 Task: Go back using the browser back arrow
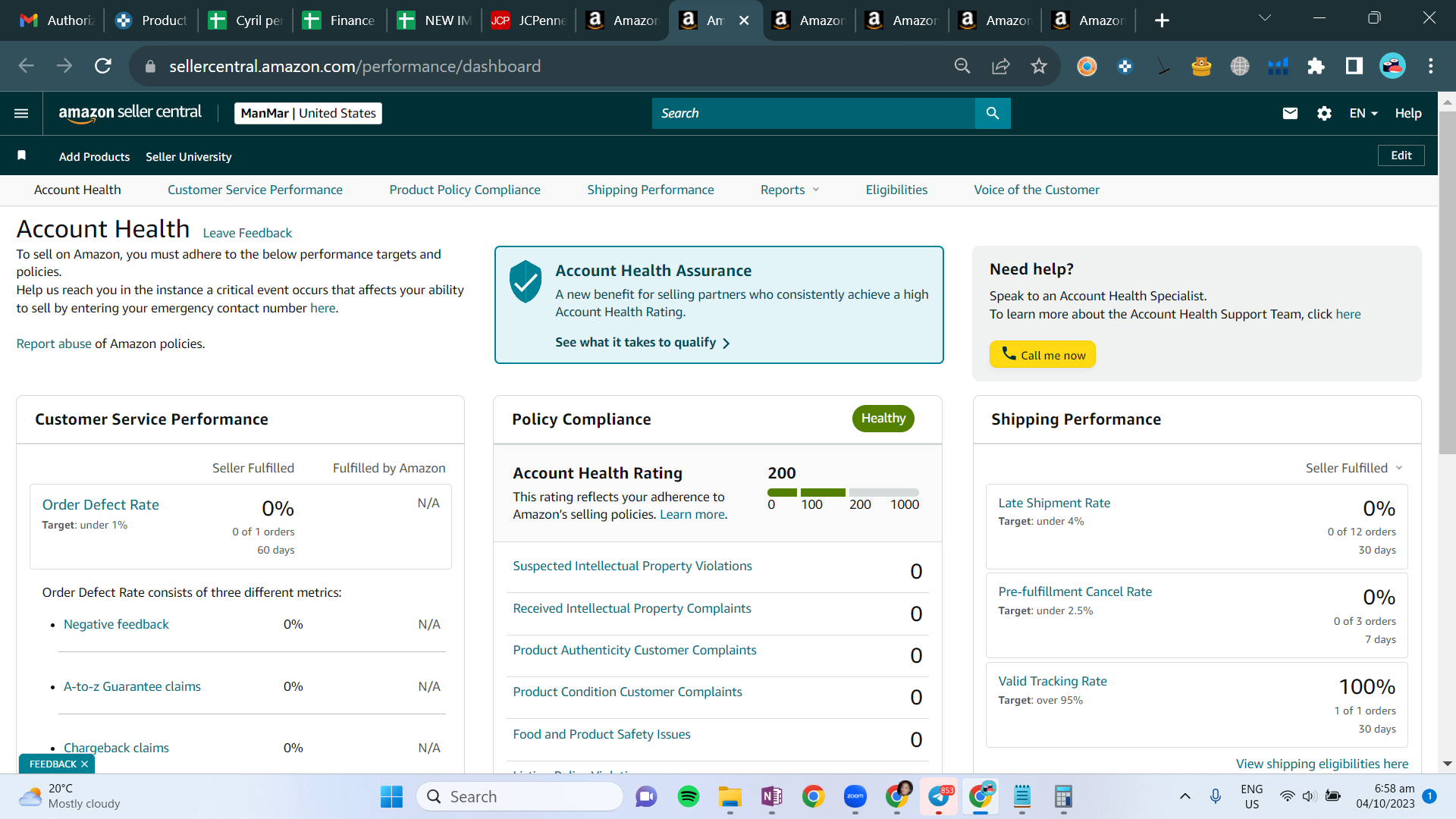coord(27,67)
